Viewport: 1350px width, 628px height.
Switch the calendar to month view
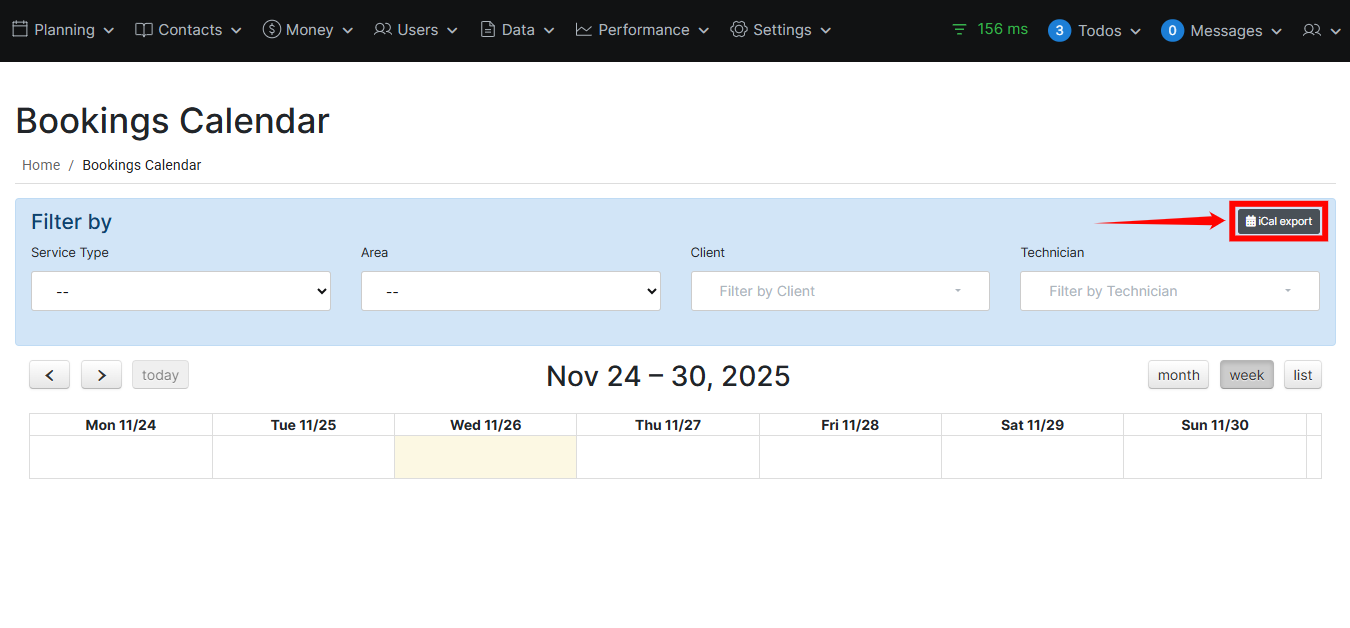(x=1178, y=374)
